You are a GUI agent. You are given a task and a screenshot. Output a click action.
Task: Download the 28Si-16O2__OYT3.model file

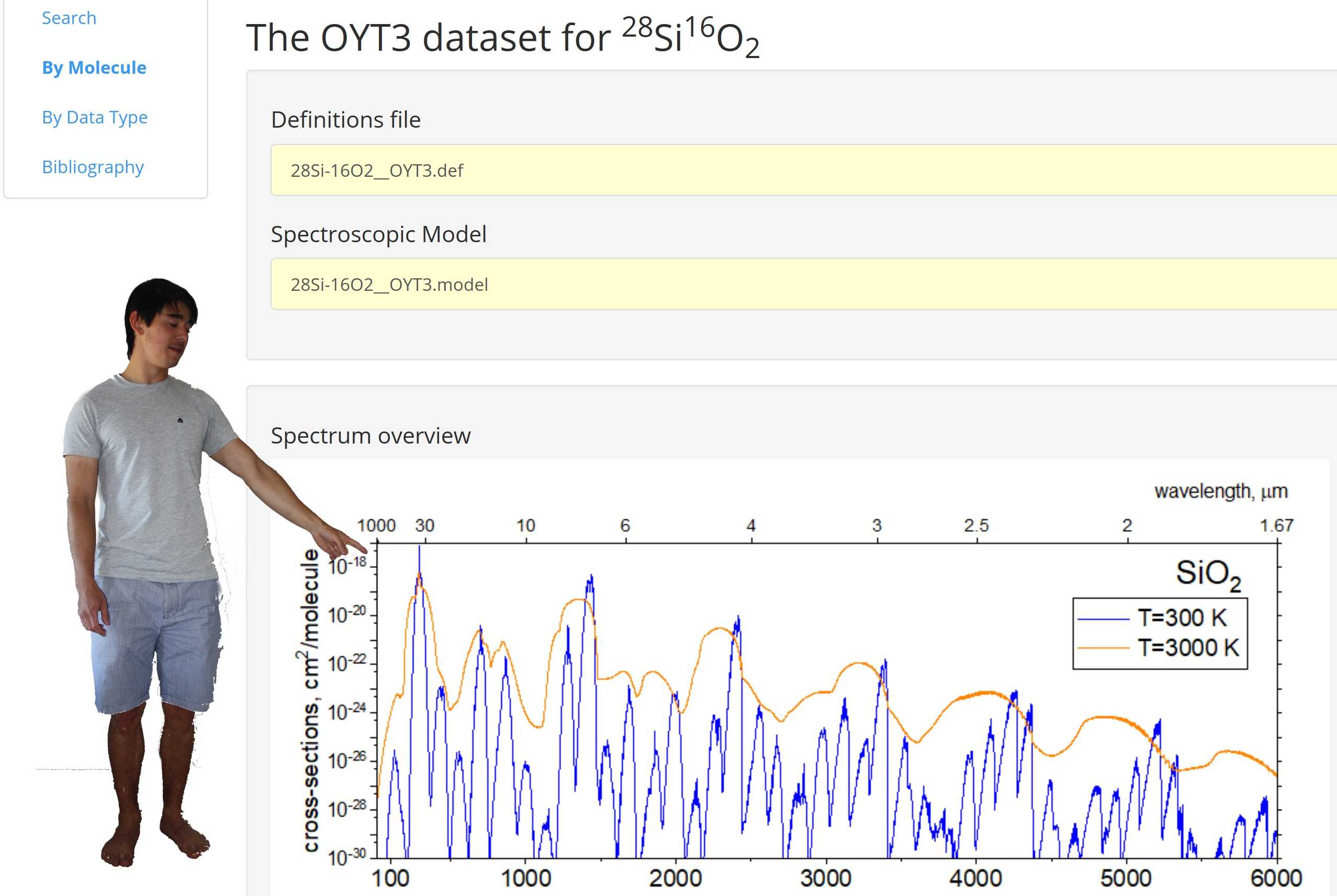pos(389,285)
